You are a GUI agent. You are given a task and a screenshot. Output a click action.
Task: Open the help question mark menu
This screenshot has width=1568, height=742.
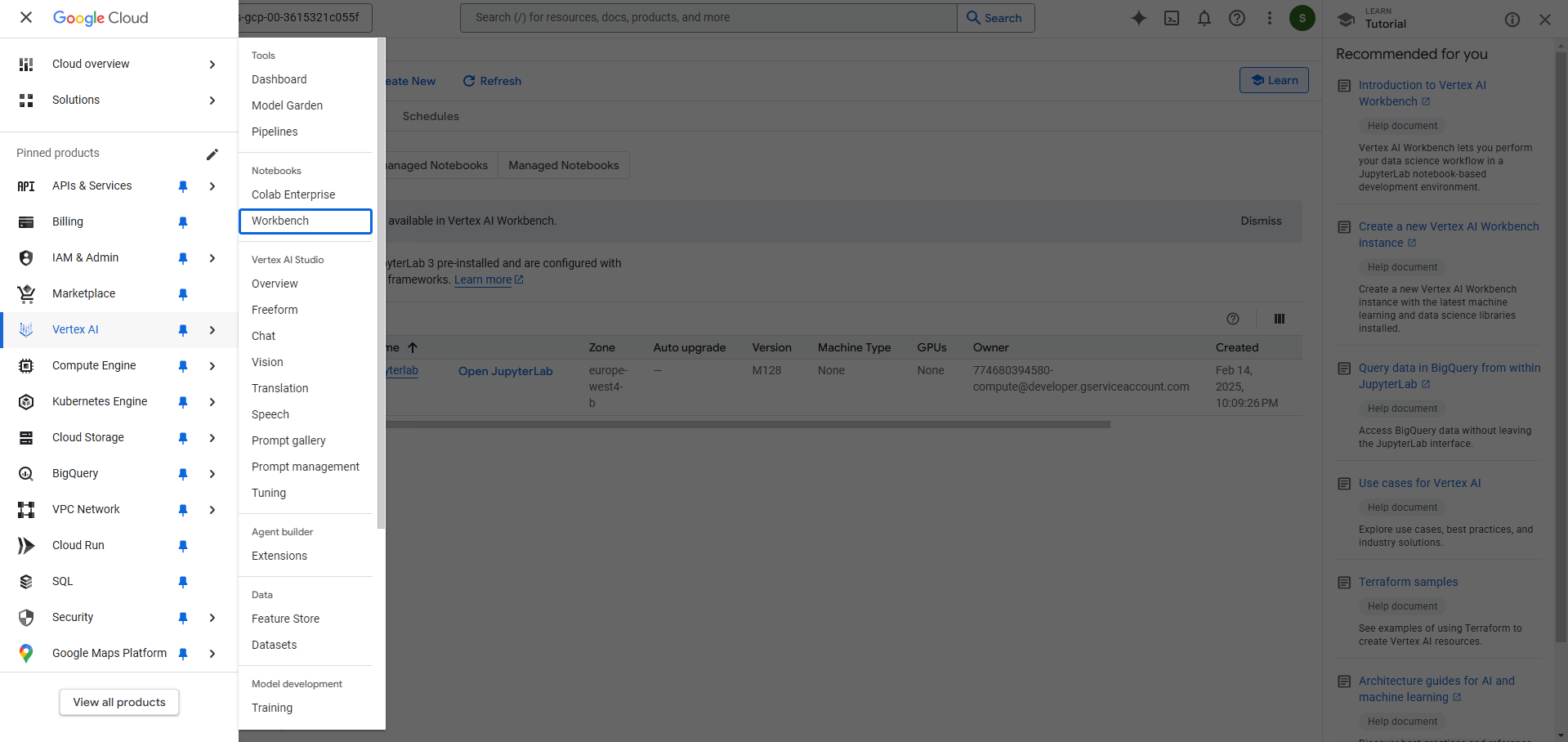[x=1237, y=18]
